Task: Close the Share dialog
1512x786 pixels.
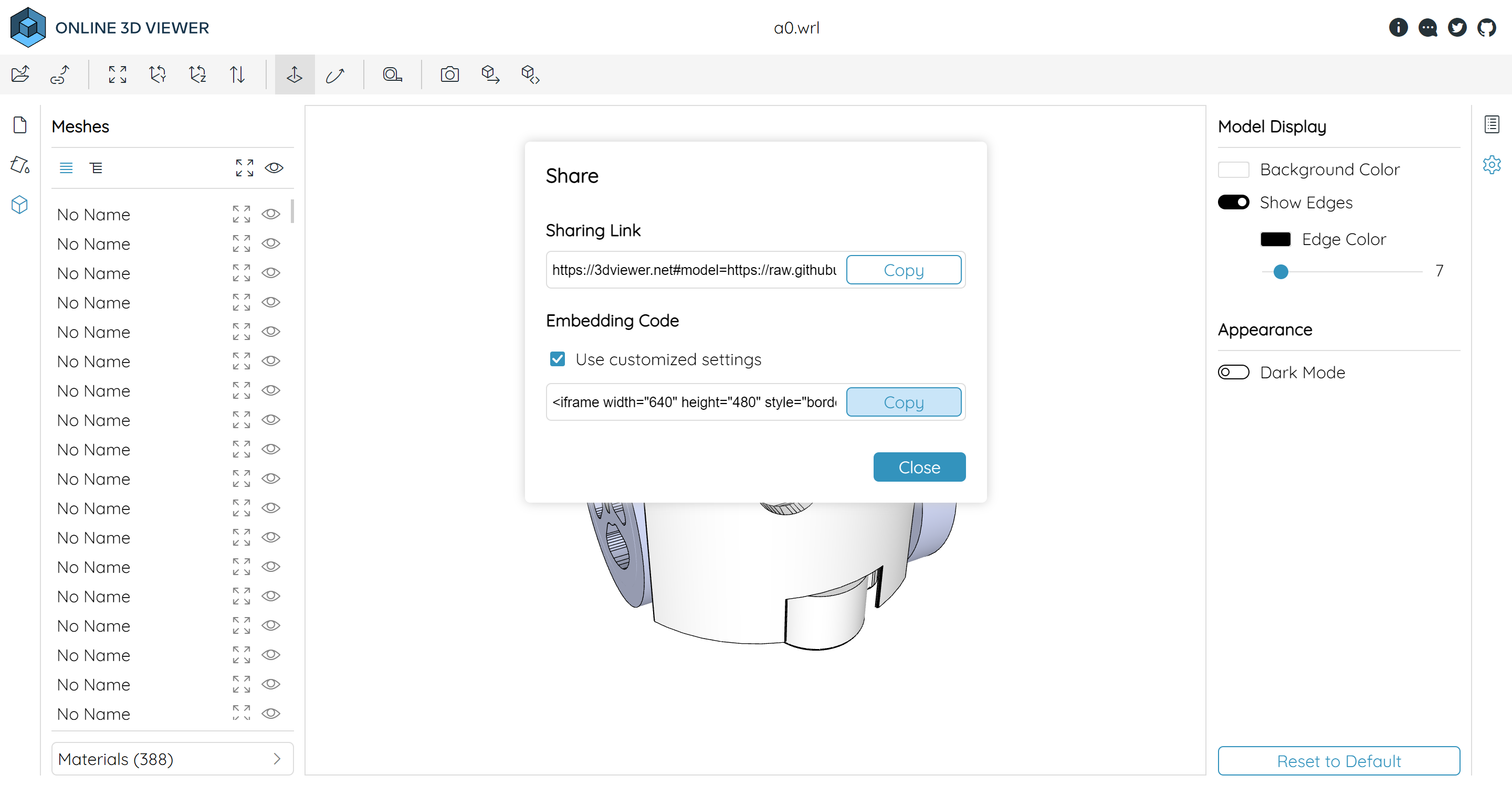Action: point(919,467)
